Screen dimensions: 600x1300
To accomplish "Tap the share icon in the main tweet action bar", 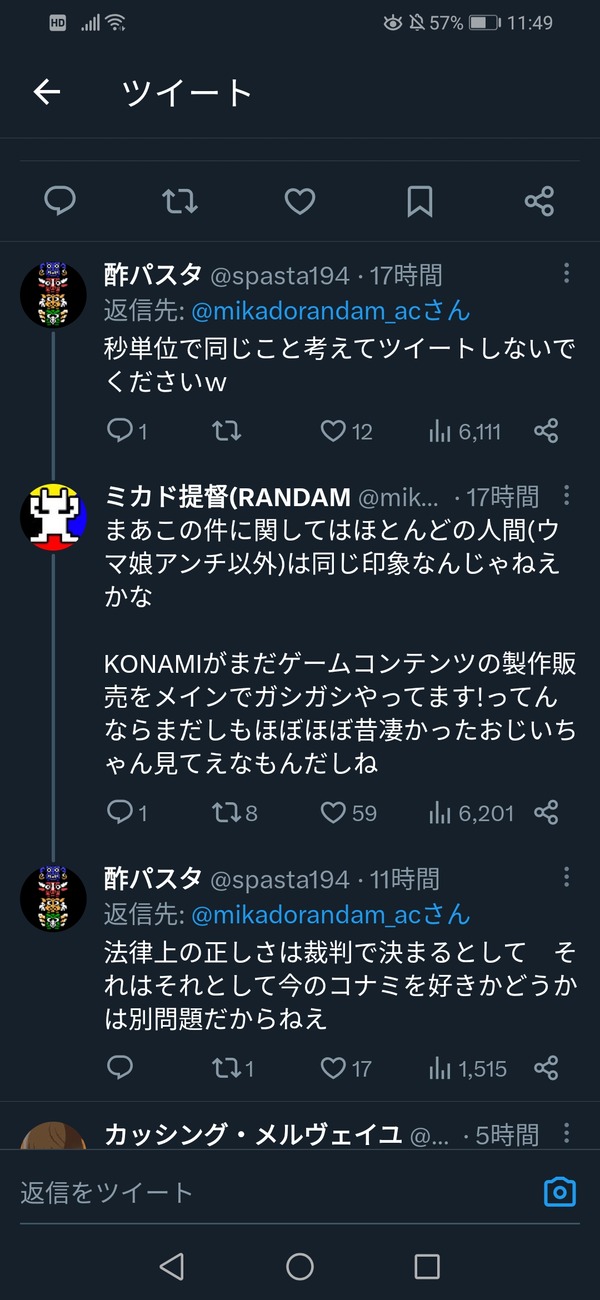I will pos(539,202).
